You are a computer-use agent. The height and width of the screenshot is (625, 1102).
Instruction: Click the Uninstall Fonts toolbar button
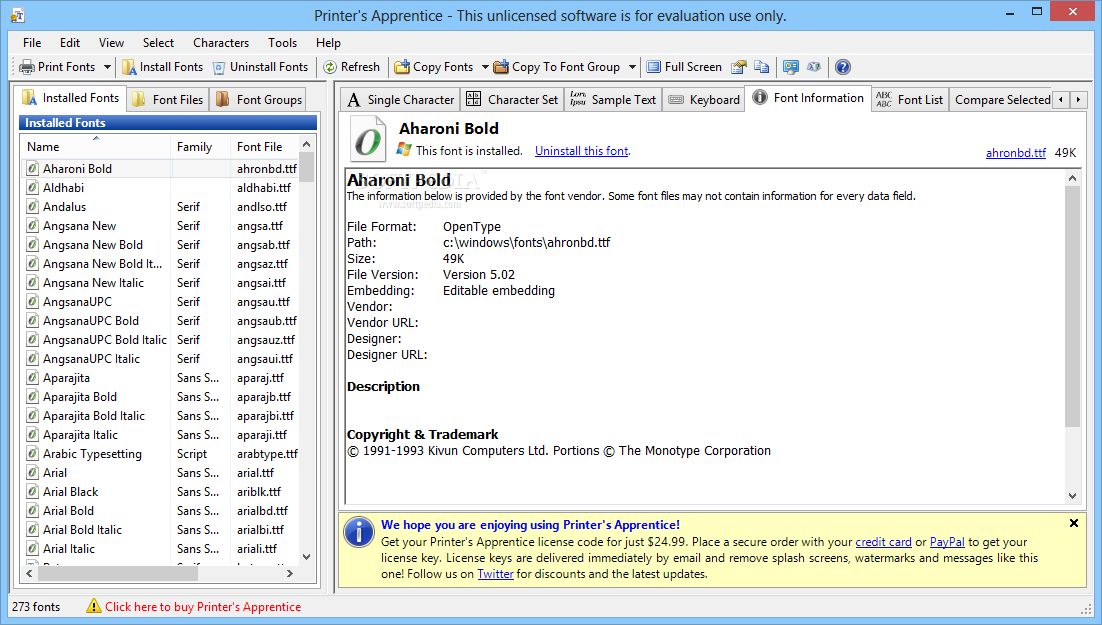pos(261,67)
